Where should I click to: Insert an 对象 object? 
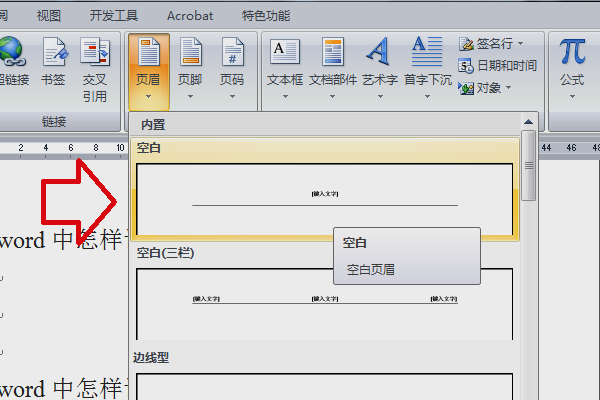pyautogui.click(x=484, y=88)
